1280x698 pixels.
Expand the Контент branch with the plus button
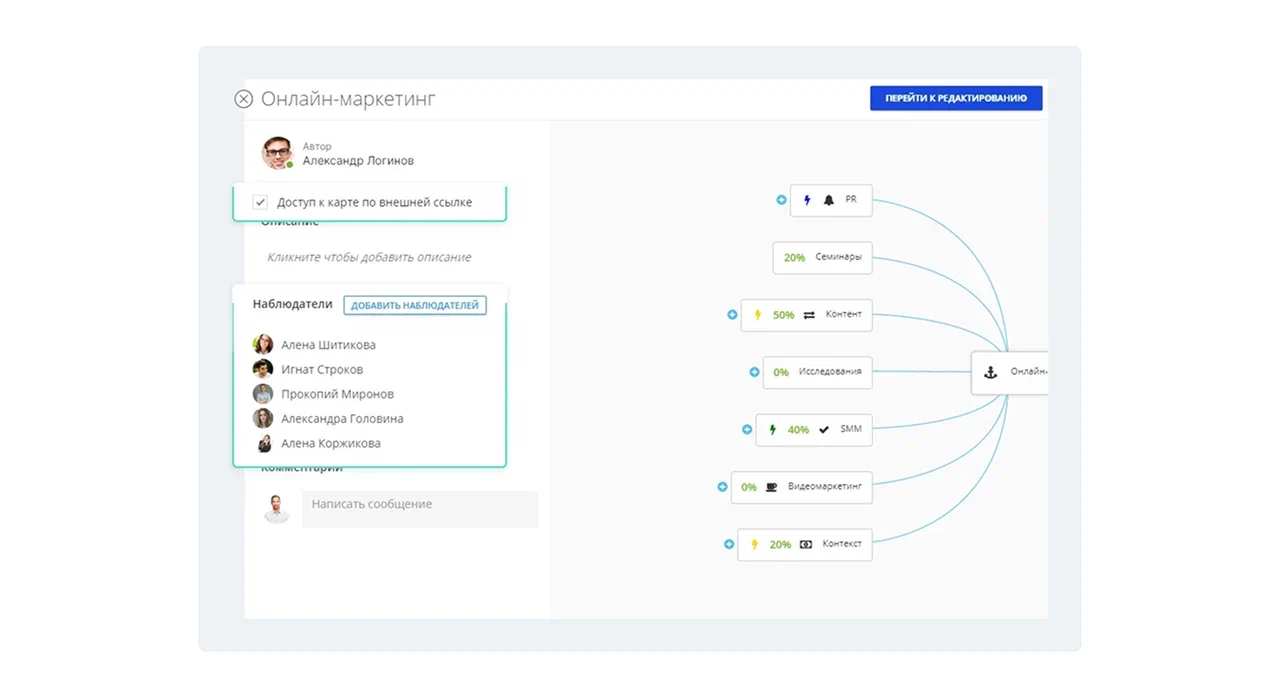point(733,315)
